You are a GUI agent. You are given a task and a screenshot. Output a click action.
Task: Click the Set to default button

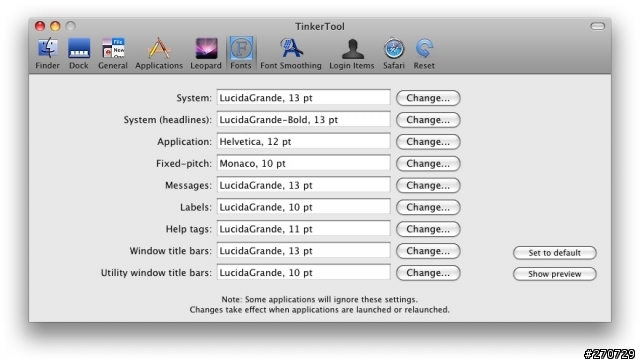[x=555, y=253]
